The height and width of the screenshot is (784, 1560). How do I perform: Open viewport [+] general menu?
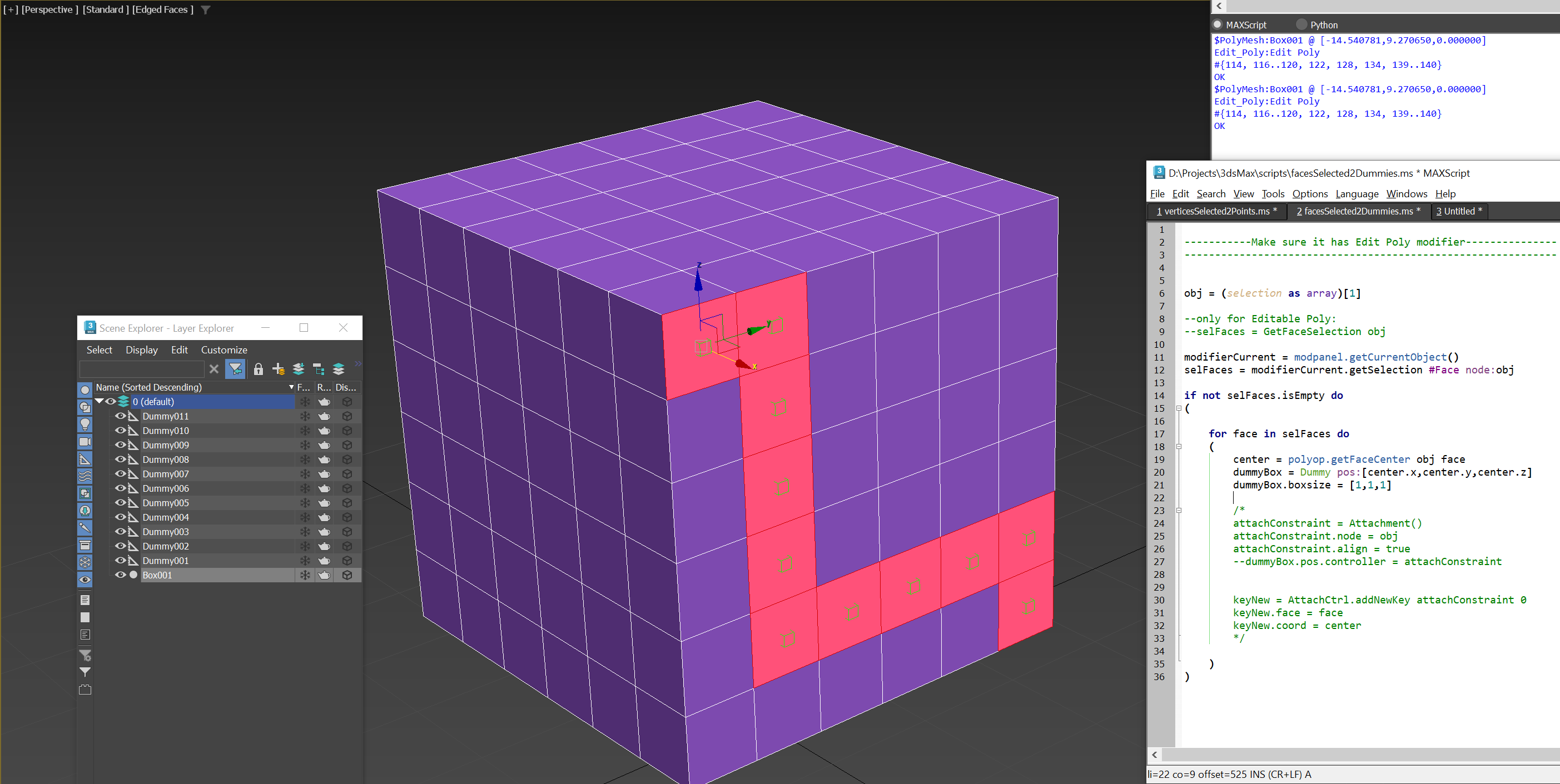(11, 9)
